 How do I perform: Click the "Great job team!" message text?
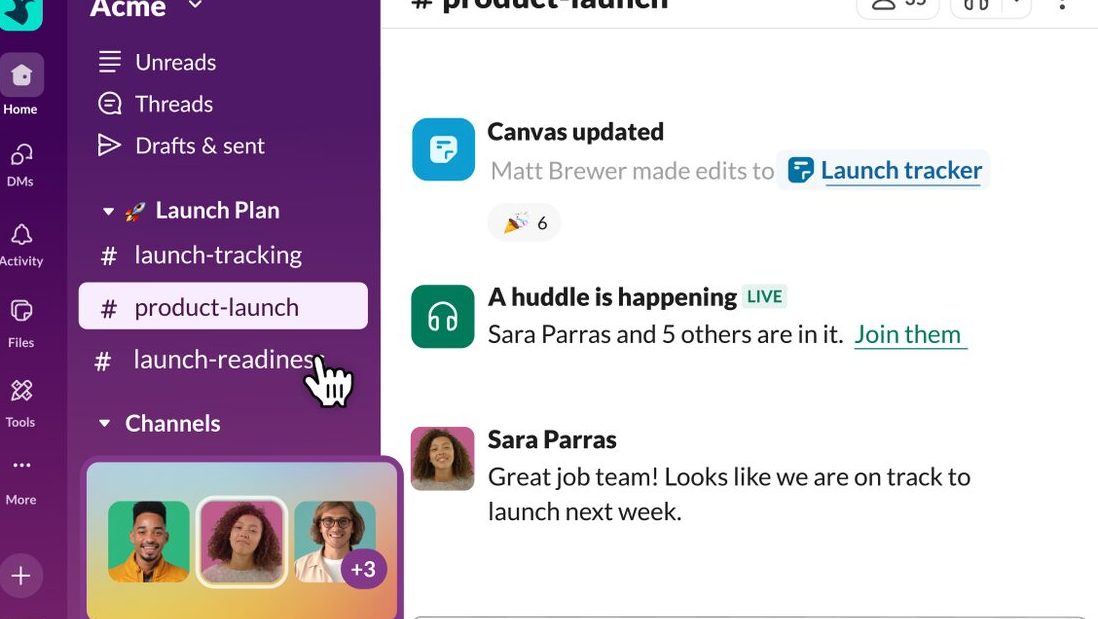pos(729,494)
